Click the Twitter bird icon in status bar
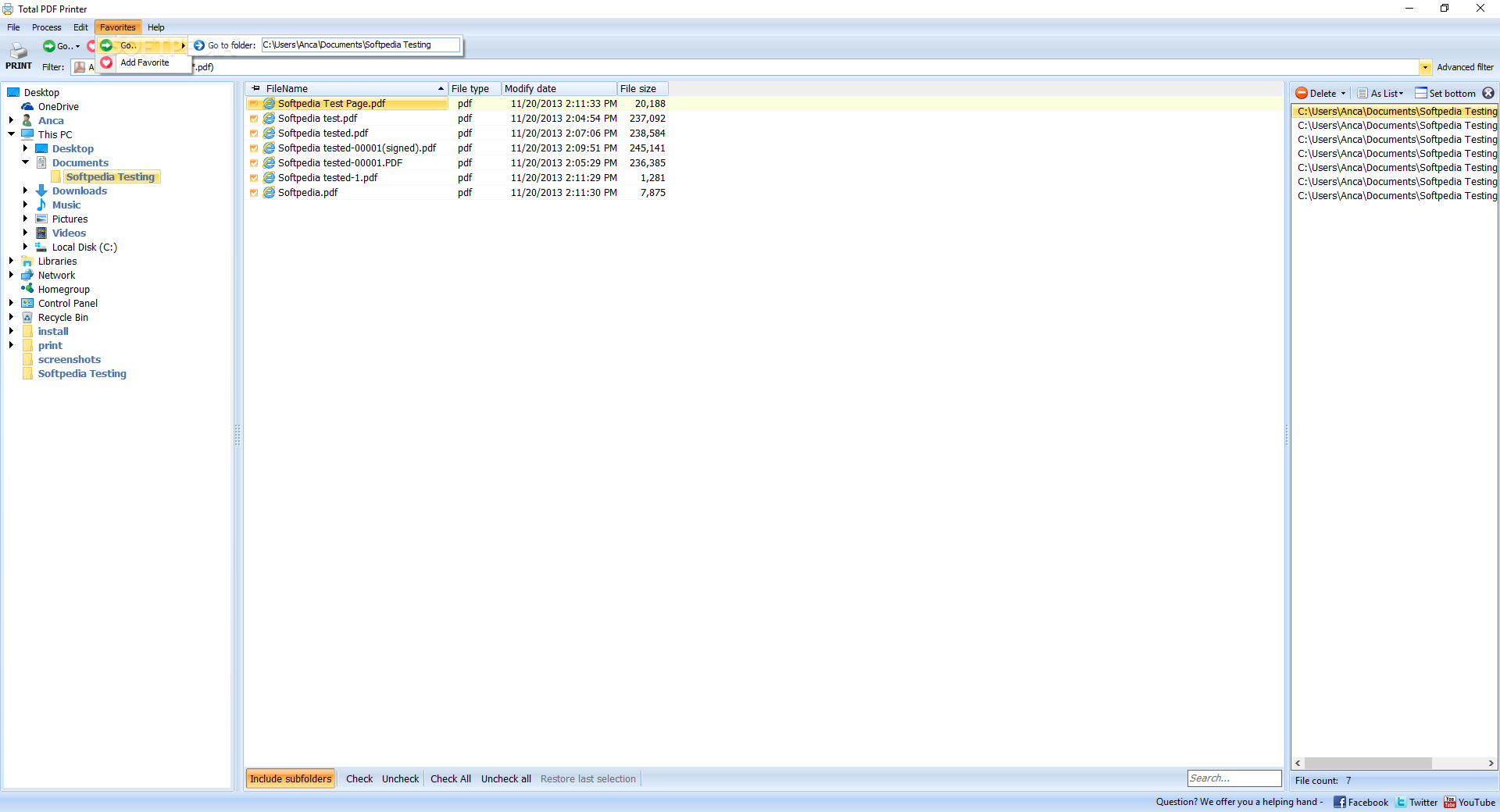 [x=1402, y=802]
